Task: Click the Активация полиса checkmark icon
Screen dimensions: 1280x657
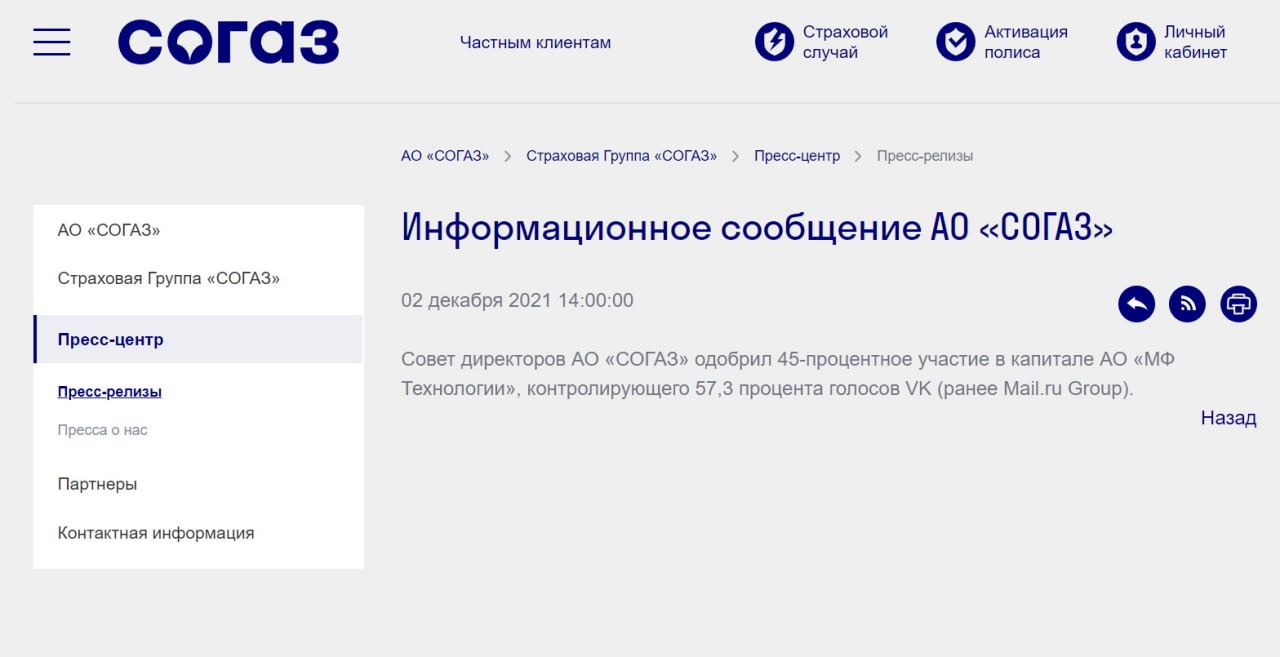Action: click(955, 42)
